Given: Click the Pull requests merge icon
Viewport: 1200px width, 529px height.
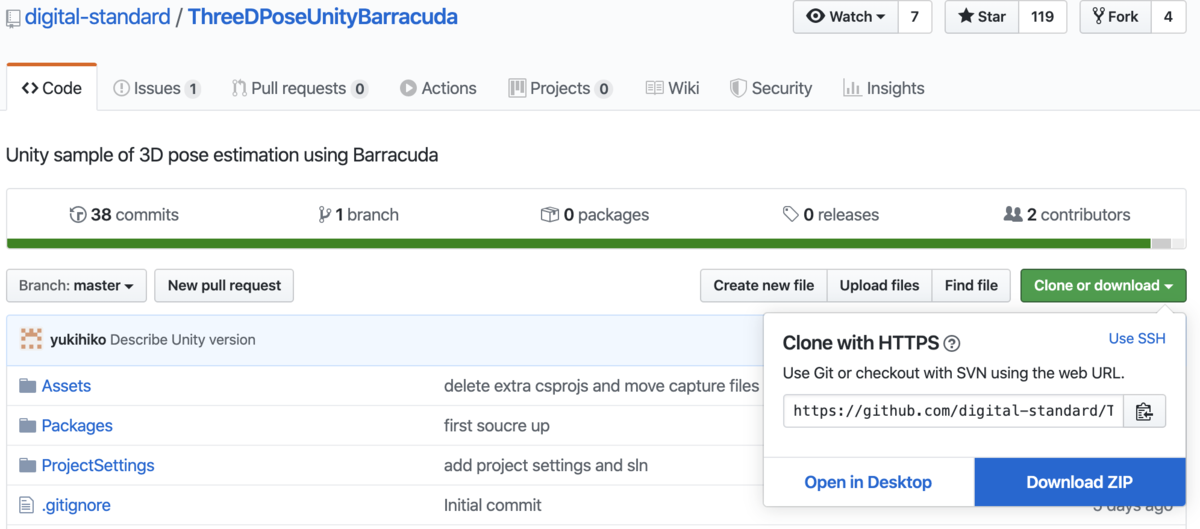Looking at the screenshot, I should (x=239, y=88).
